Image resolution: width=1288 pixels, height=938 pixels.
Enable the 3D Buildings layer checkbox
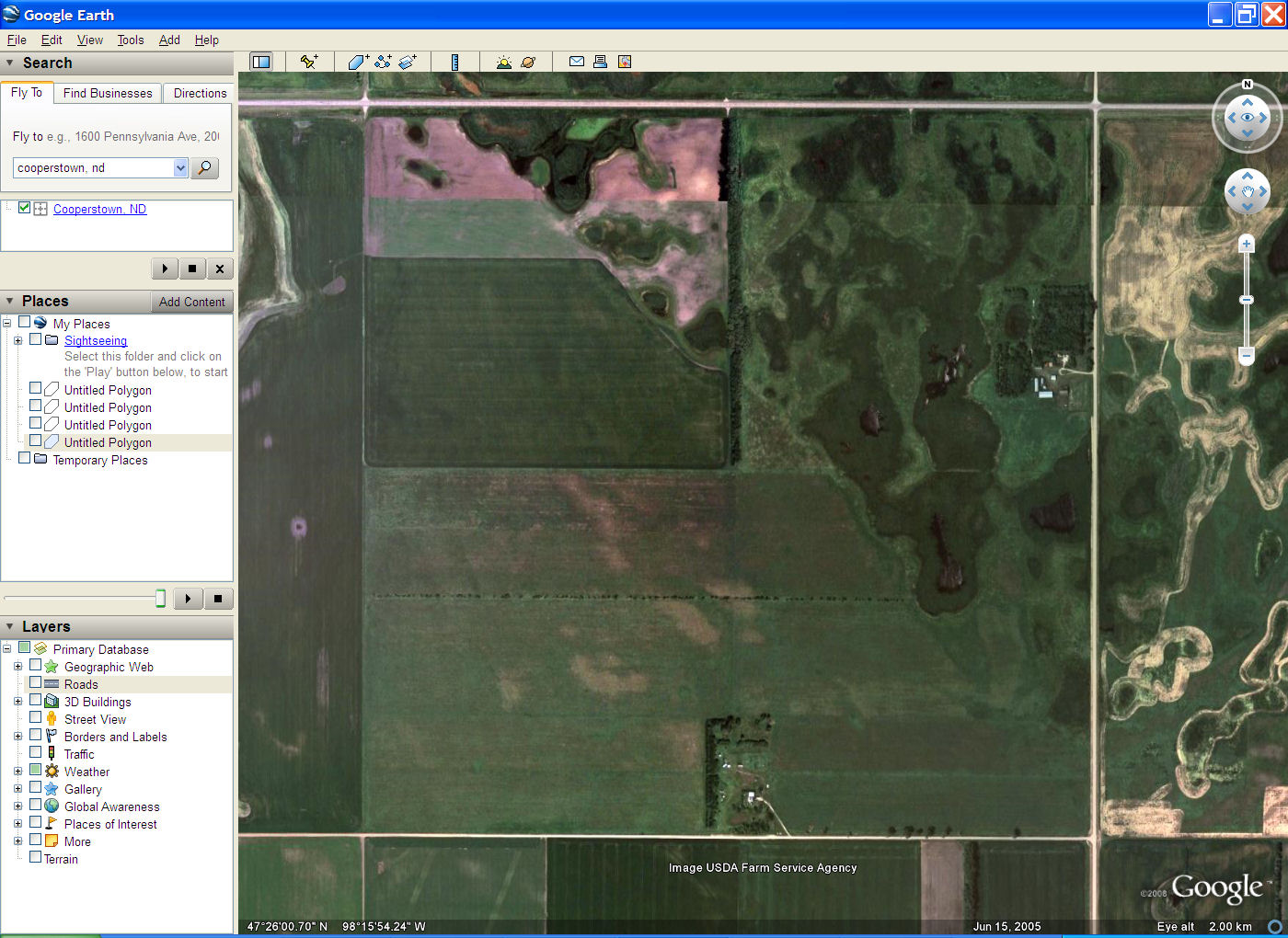pos(35,701)
